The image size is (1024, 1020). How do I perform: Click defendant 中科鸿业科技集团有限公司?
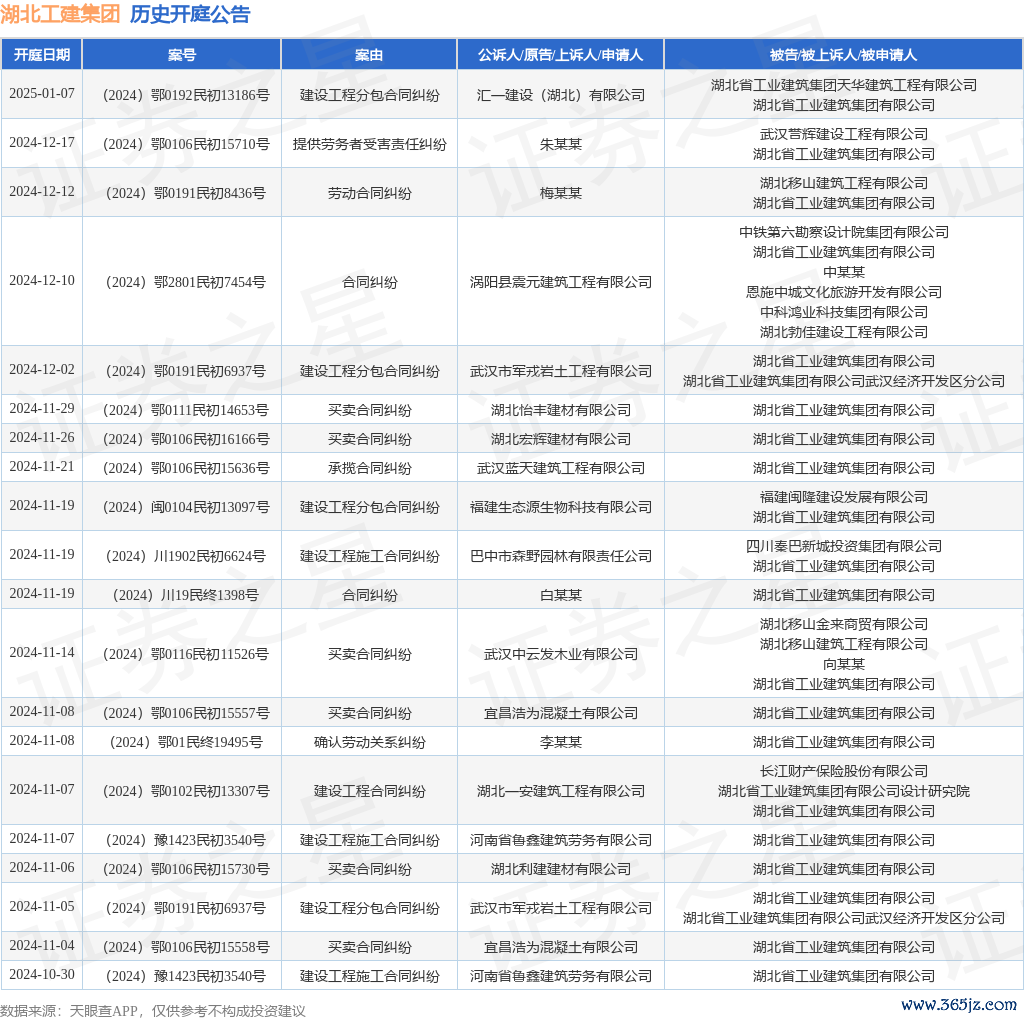pyautogui.click(x=844, y=312)
